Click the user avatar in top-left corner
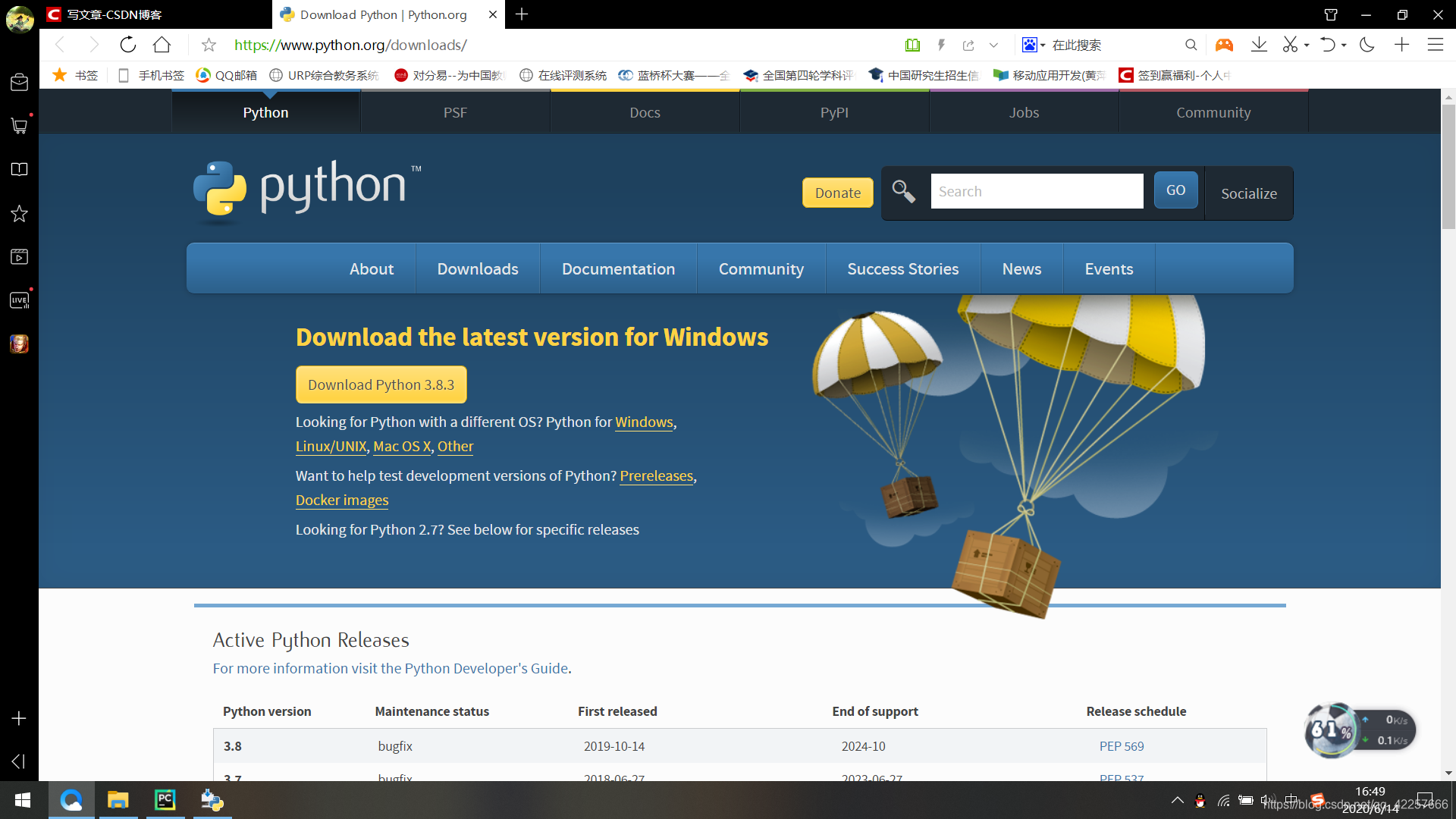 click(x=20, y=19)
